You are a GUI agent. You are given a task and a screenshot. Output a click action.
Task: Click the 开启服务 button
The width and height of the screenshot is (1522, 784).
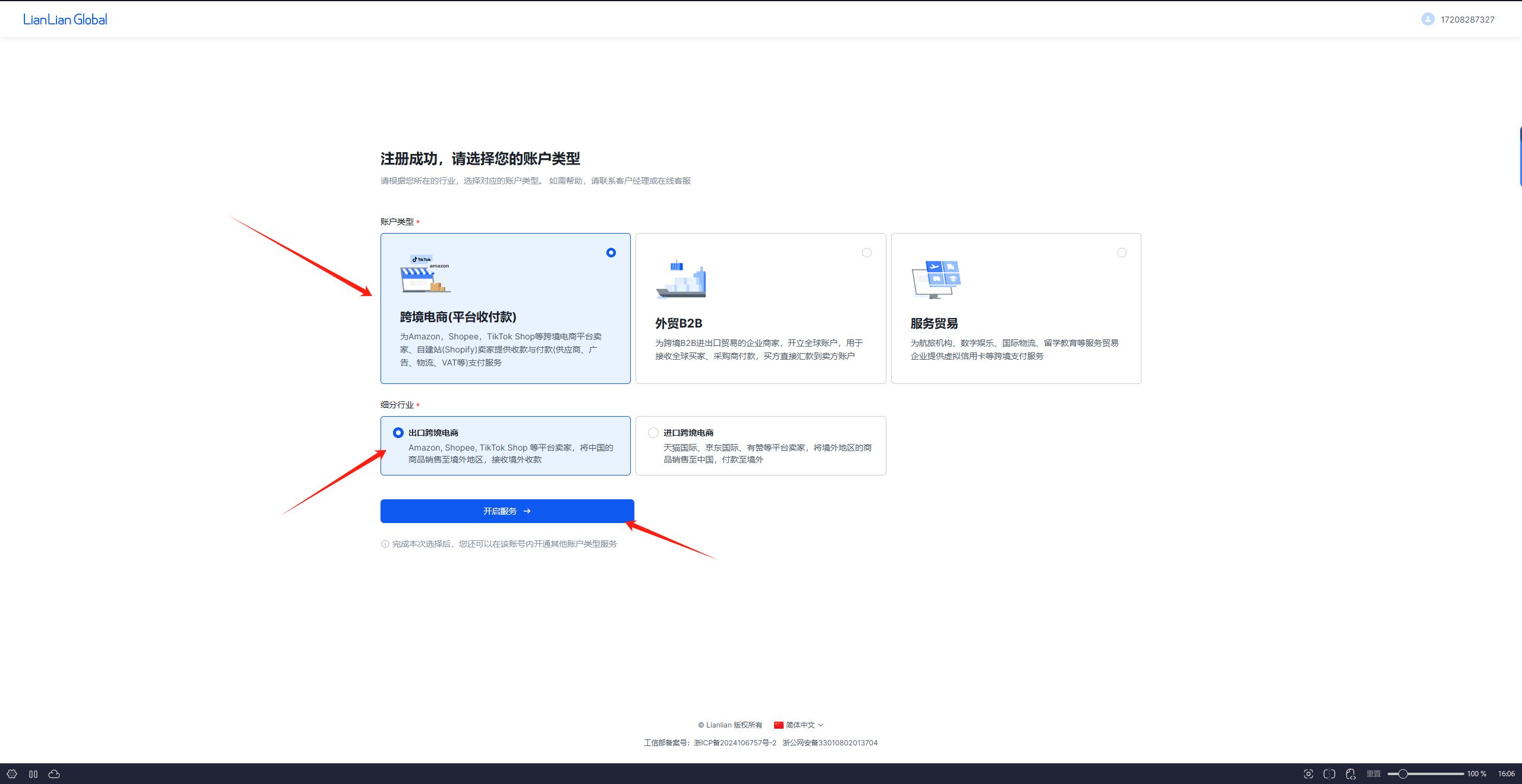coord(507,511)
